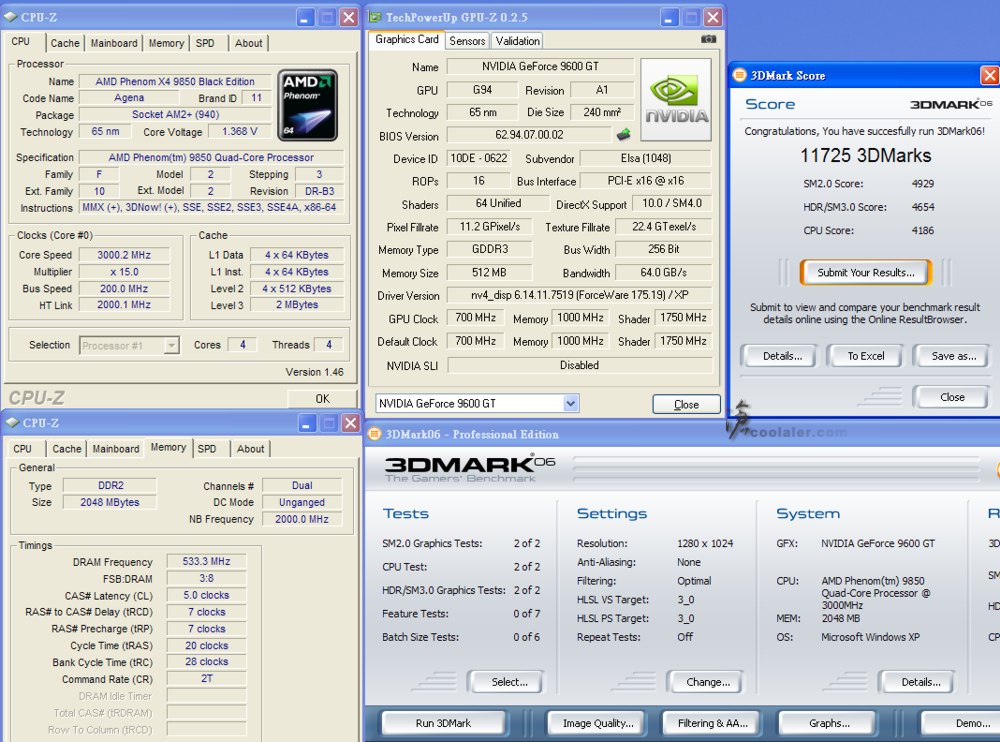Click the Resolution value 1280 x 1024
This screenshot has width=1000, height=742.
click(x=705, y=543)
